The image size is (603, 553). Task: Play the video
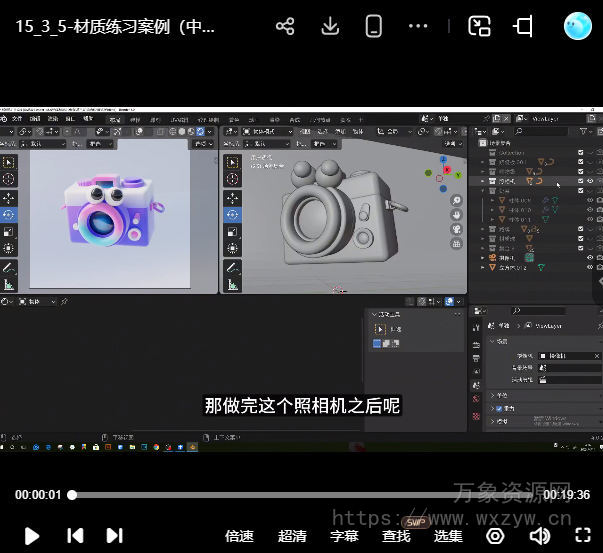tap(31, 536)
